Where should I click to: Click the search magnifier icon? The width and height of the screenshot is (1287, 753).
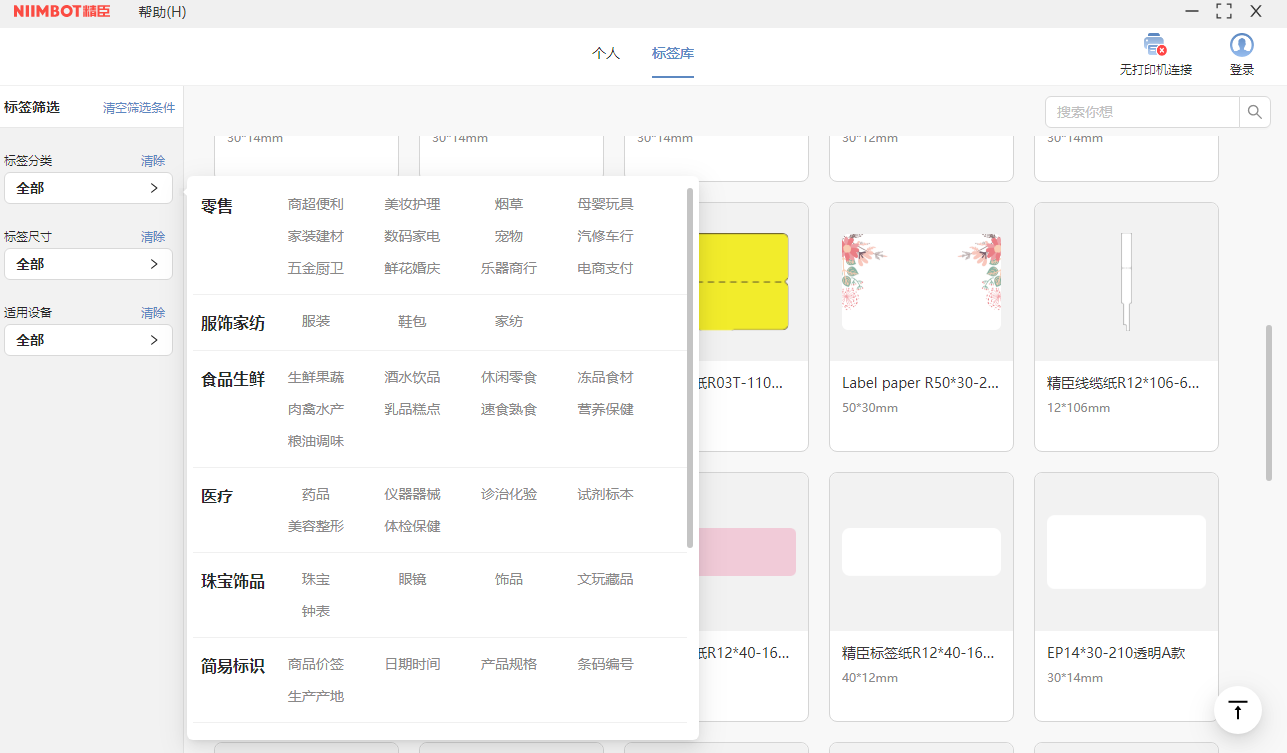coord(1254,112)
